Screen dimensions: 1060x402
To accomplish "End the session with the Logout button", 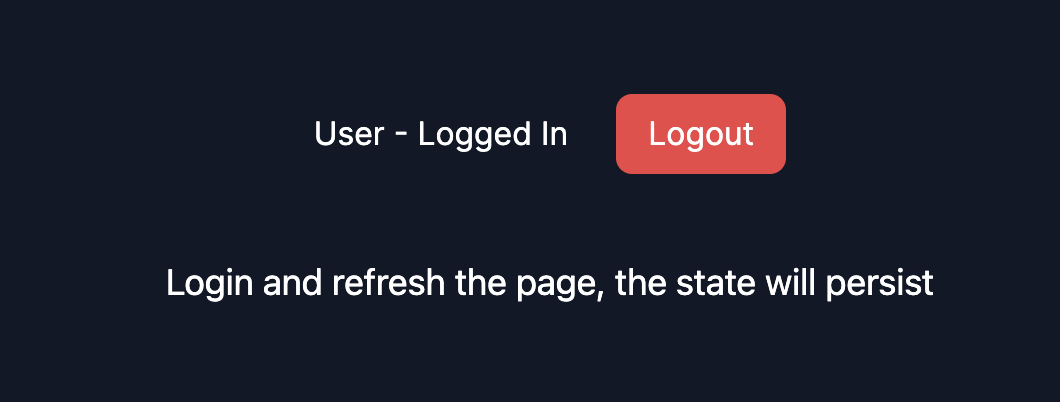I will point(700,134).
